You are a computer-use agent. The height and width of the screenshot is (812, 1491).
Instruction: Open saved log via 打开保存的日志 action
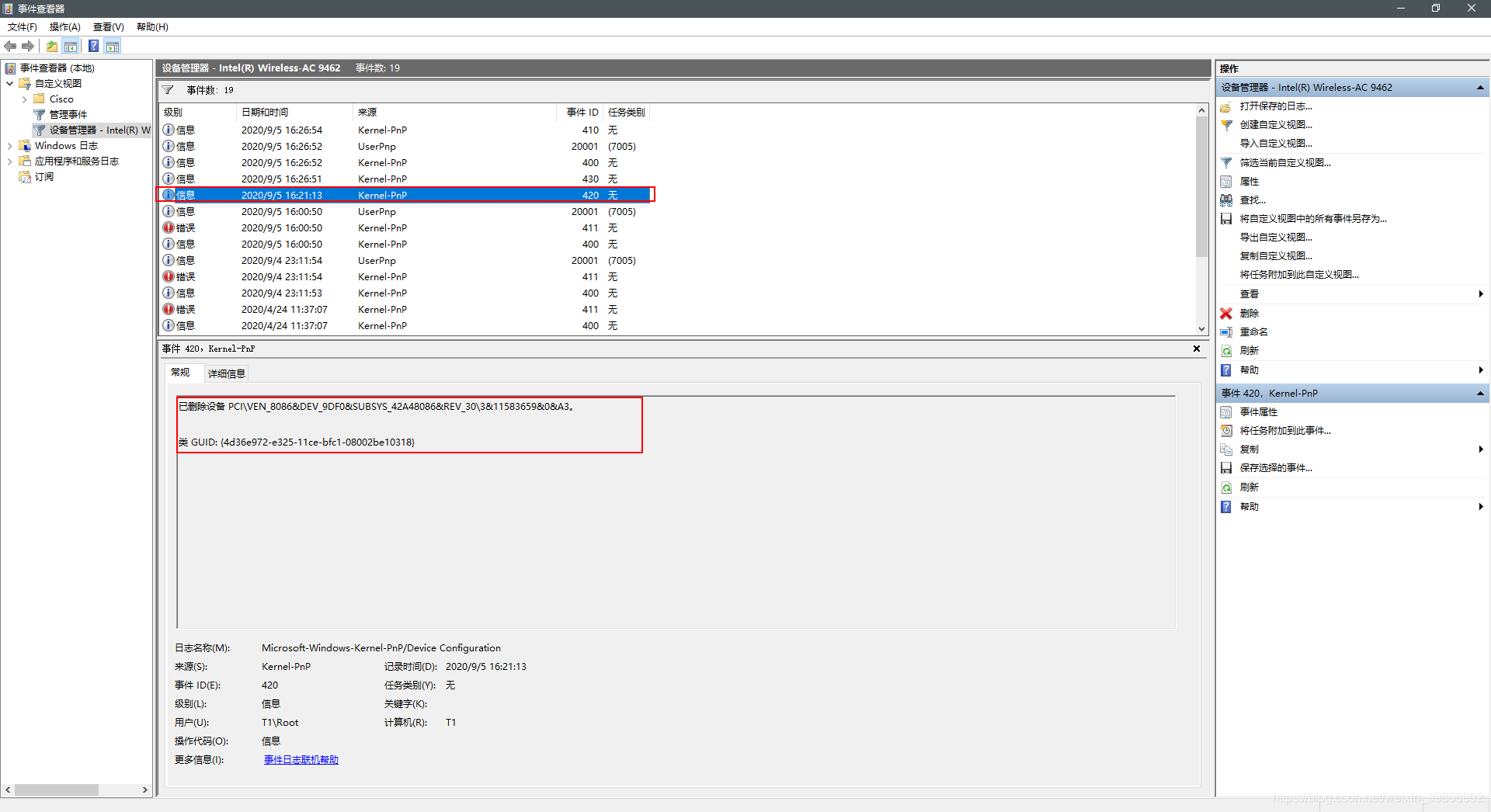point(1275,106)
